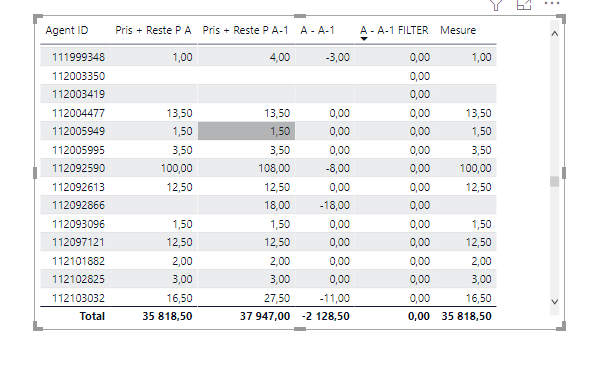This screenshot has height=387, width=602.
Task: Select agent ID 112103032 cell
Action: [x=78, y=298]
